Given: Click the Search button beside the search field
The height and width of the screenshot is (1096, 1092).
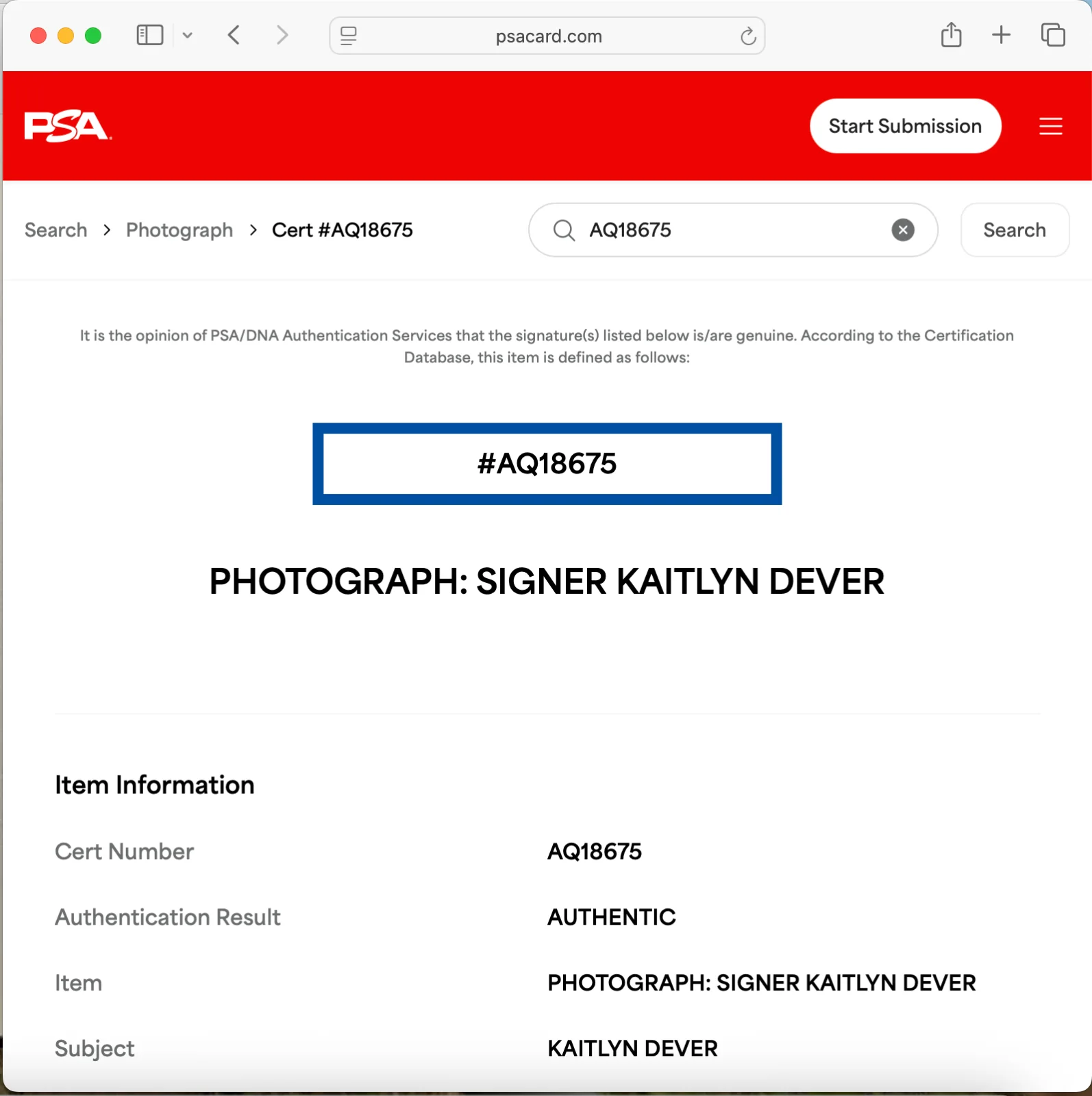Looking at the screenshot, I should point(1015,230).
